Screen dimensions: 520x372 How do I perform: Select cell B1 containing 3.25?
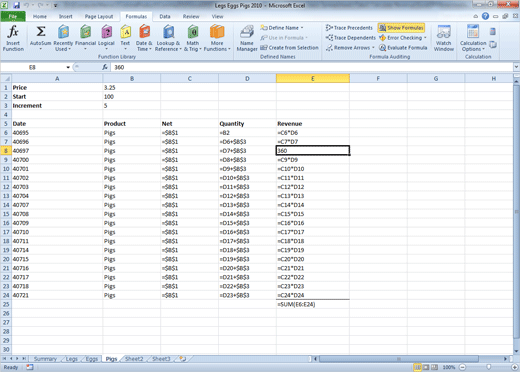(x=132, y=88)
